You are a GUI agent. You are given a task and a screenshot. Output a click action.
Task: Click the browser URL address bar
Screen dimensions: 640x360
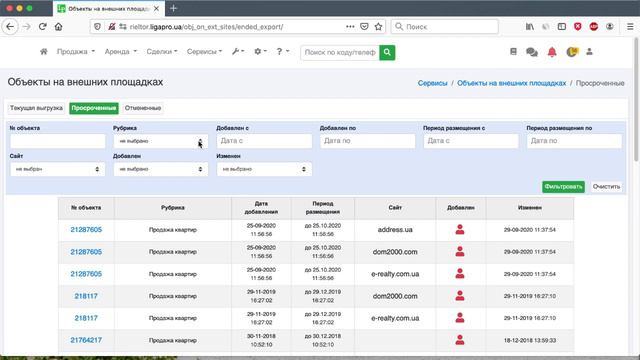pyautogui.click(x=237, y=27)
